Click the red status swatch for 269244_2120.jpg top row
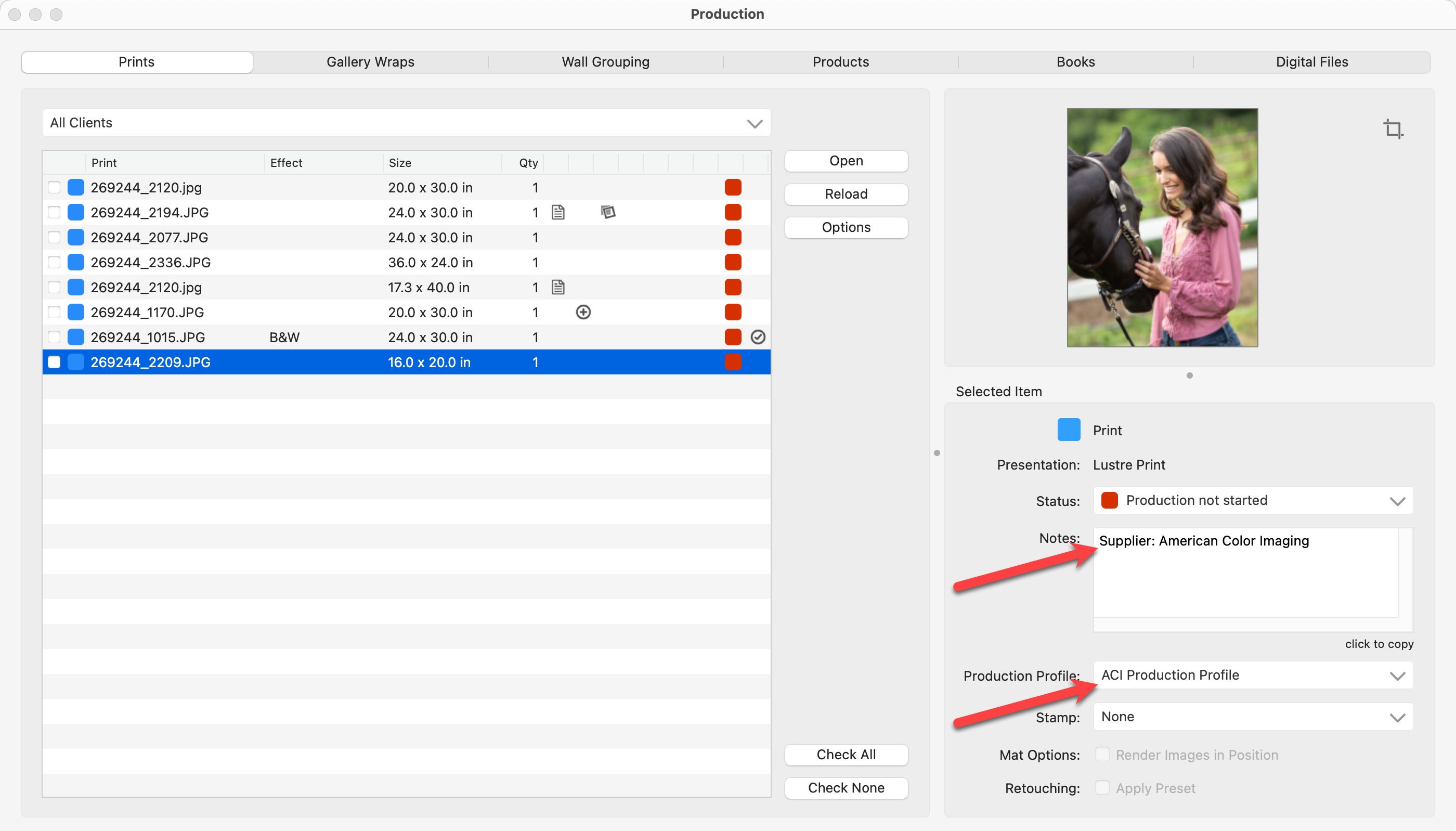1456x831 pixels. coord(733,187)
